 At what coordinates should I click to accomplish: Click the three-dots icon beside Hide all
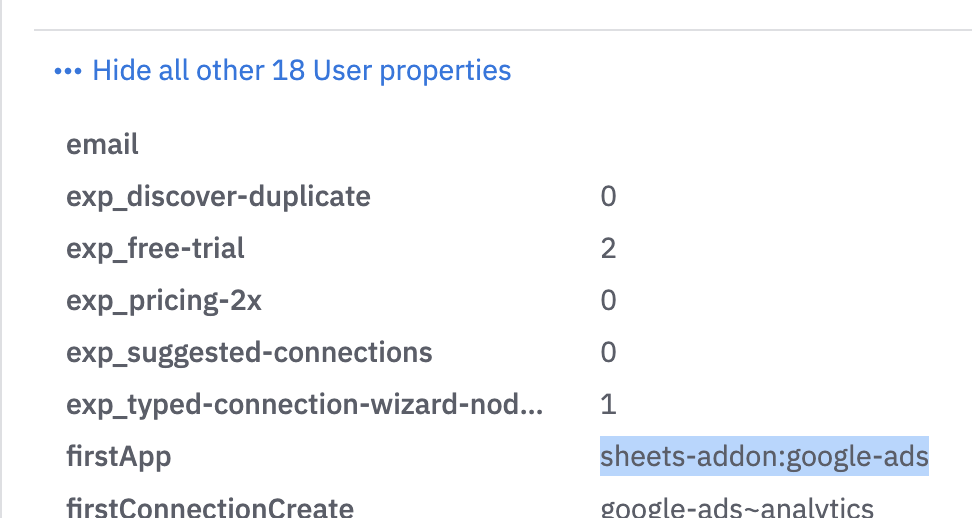[x=68, y=71]
